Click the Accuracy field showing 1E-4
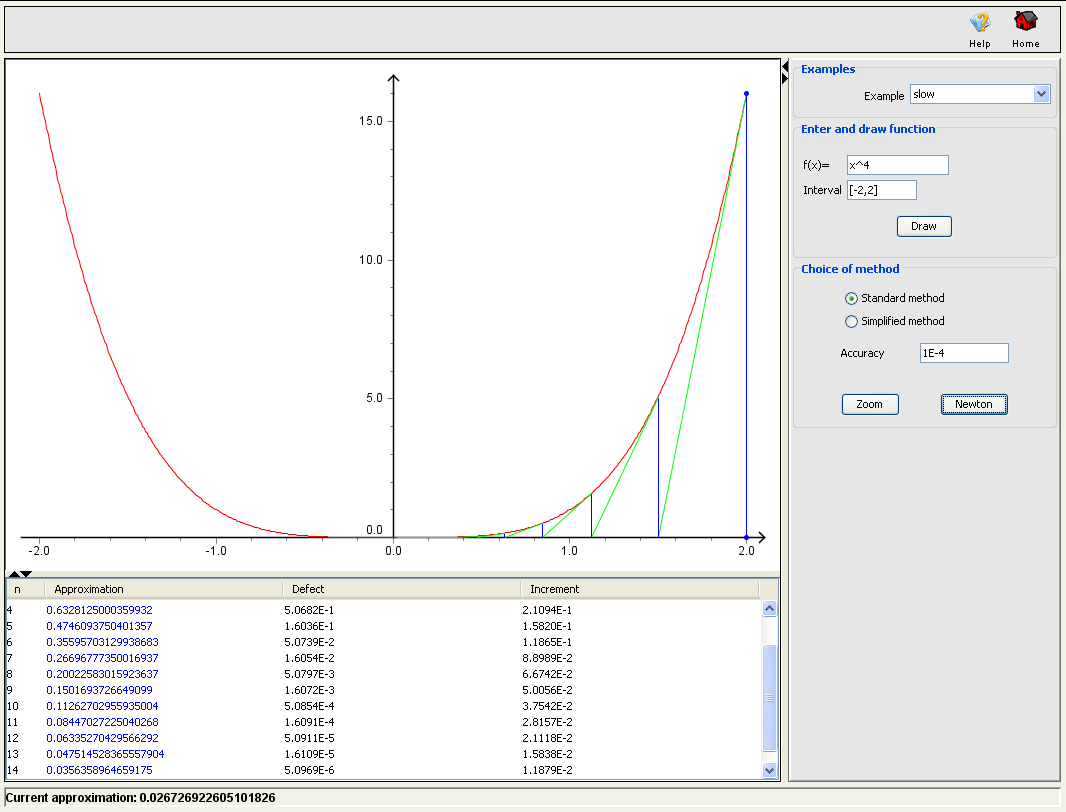1066x812 pixels. [963, 352]
